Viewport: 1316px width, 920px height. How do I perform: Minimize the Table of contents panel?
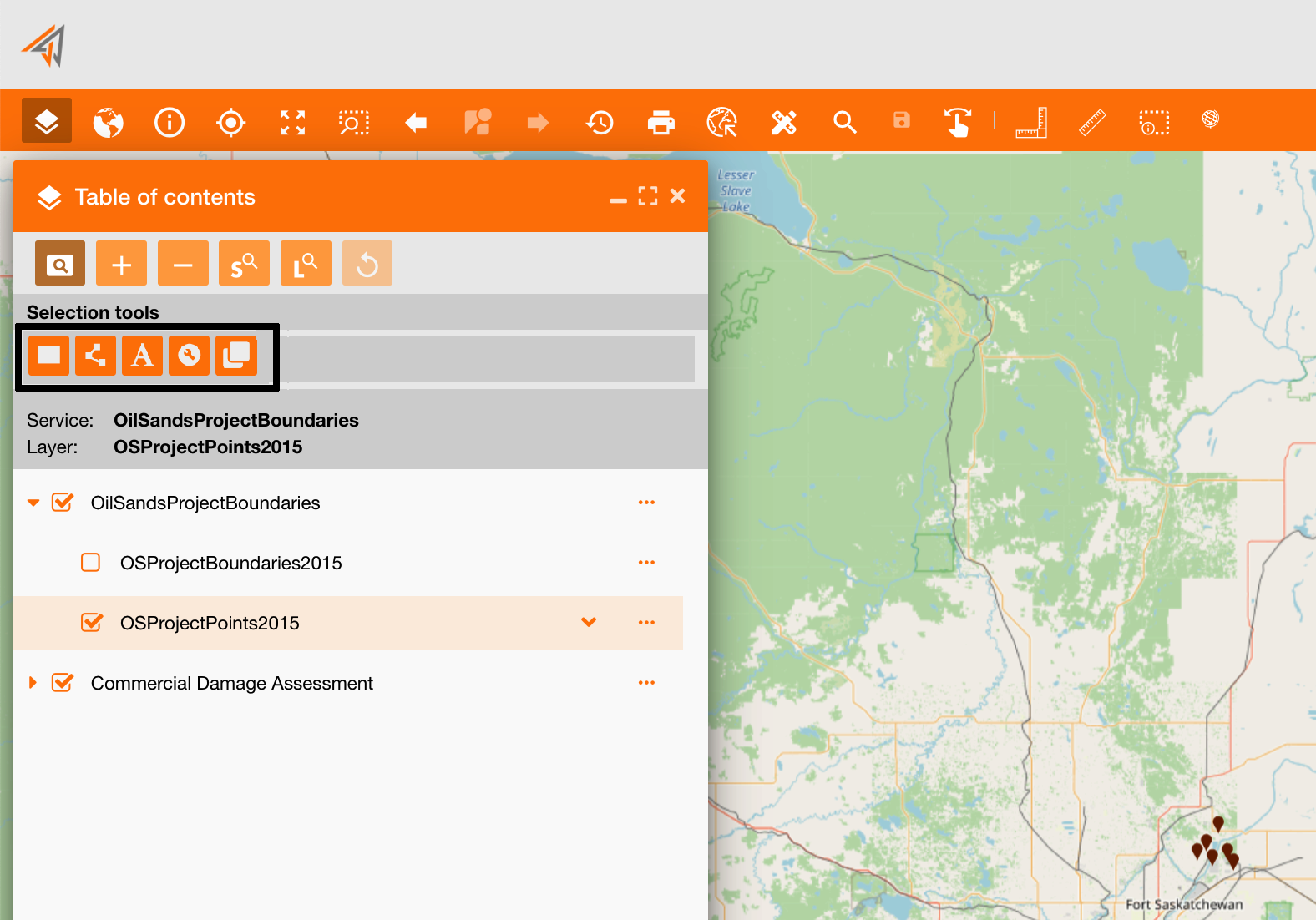(619, 200)
